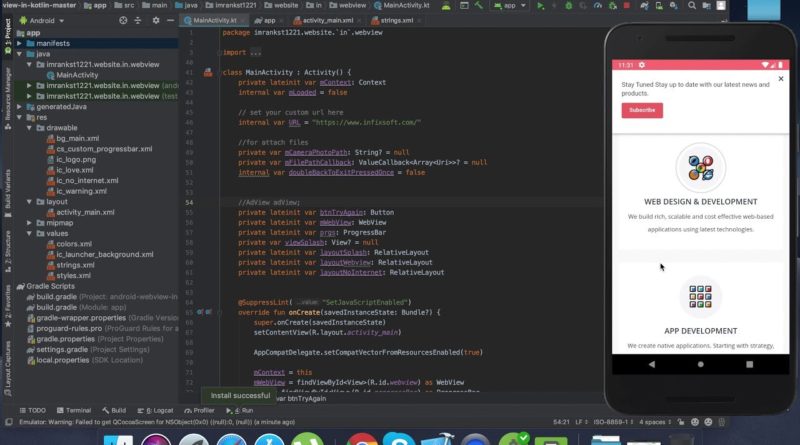Click the scroll-from-source target icon
This screenshot has height=445, width=800.
click(123, 20)
